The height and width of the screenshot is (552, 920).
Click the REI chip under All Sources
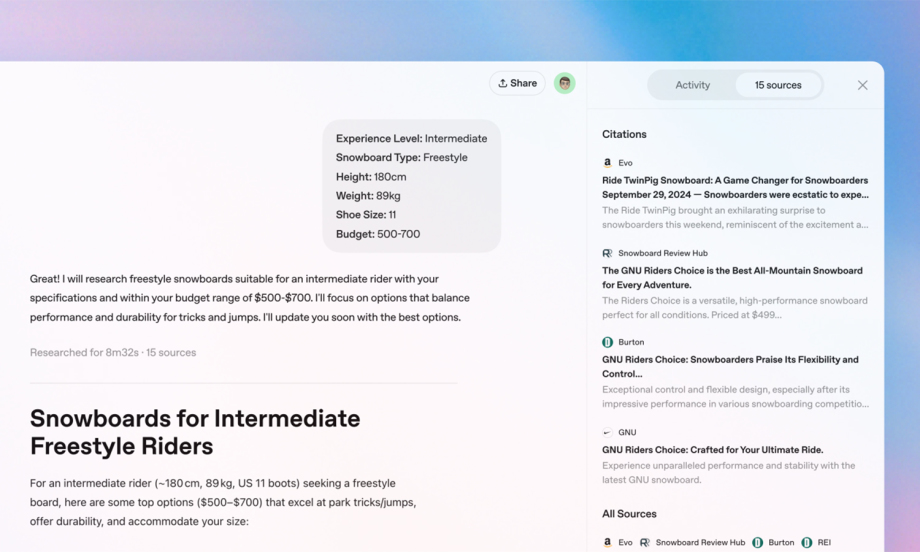click(816, 542)
